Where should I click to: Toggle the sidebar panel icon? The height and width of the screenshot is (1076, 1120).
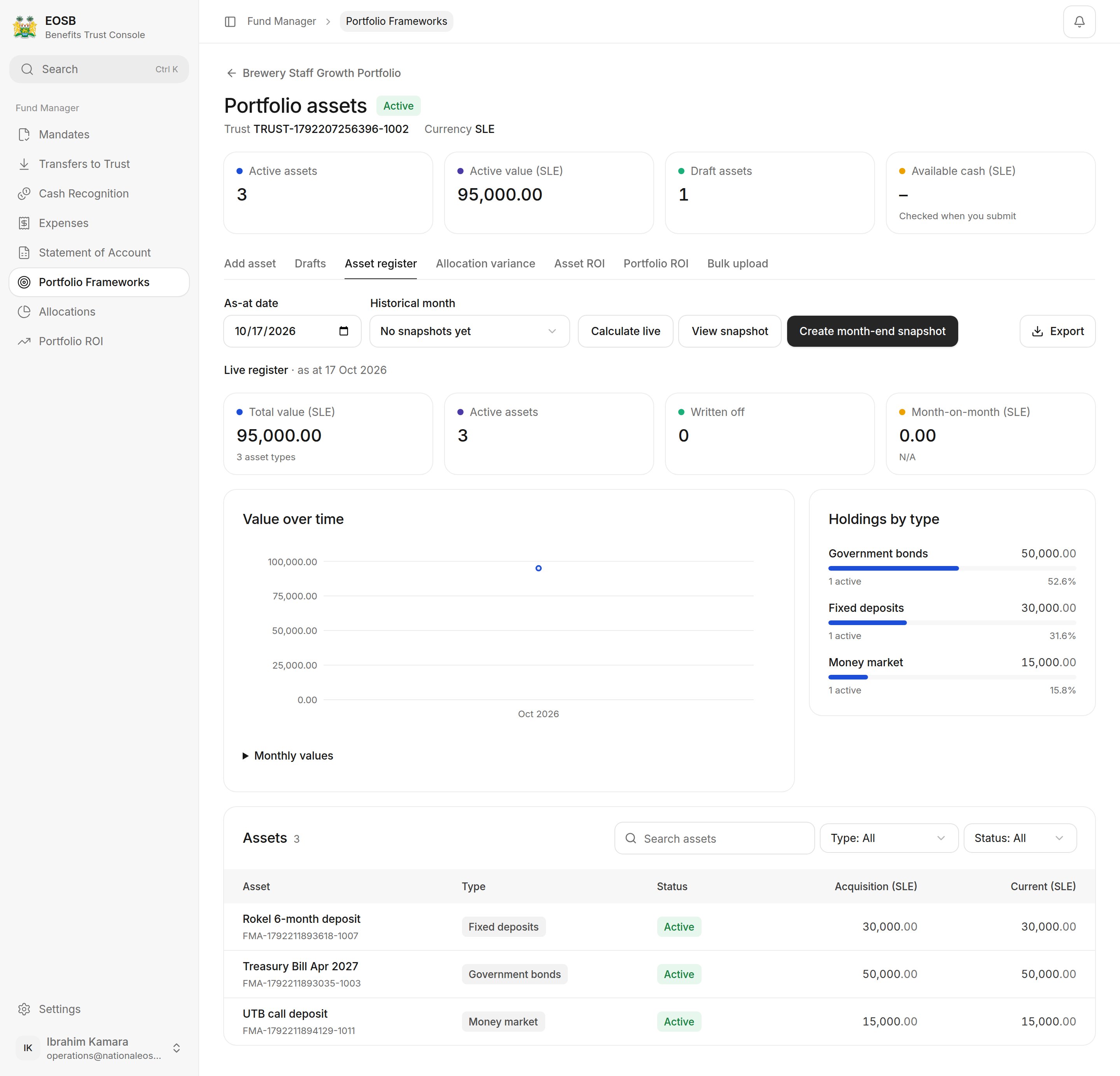click(230, 22)
